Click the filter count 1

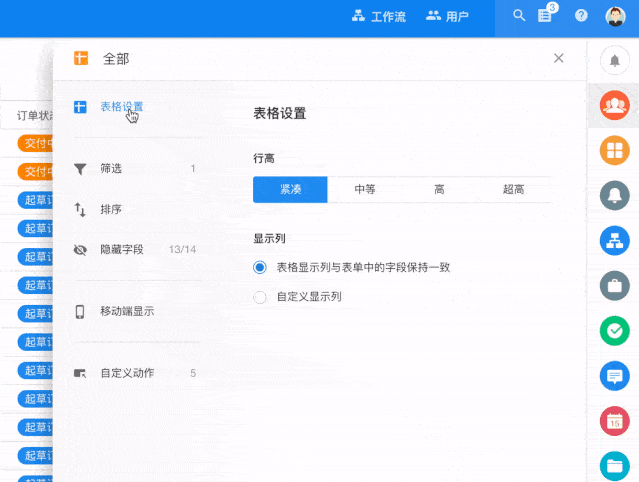tap(193, 168)
